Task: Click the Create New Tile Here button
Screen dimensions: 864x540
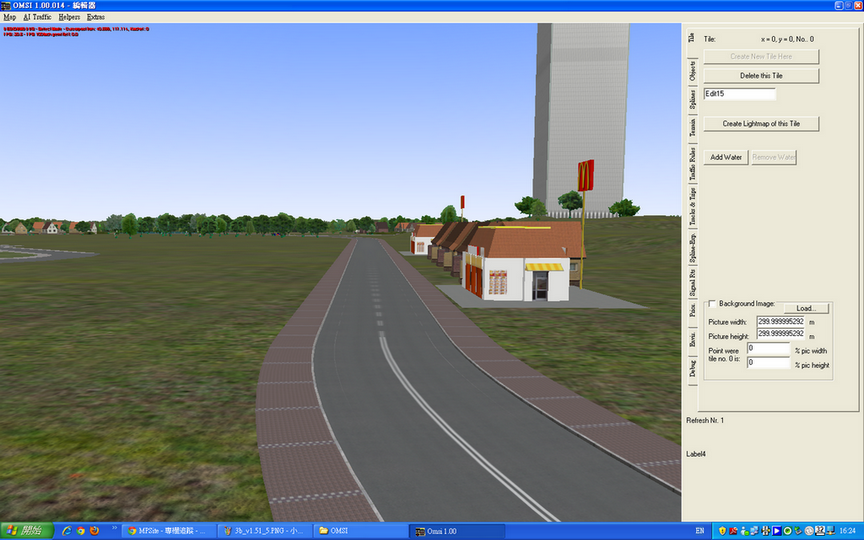Action: coord(761,56)
